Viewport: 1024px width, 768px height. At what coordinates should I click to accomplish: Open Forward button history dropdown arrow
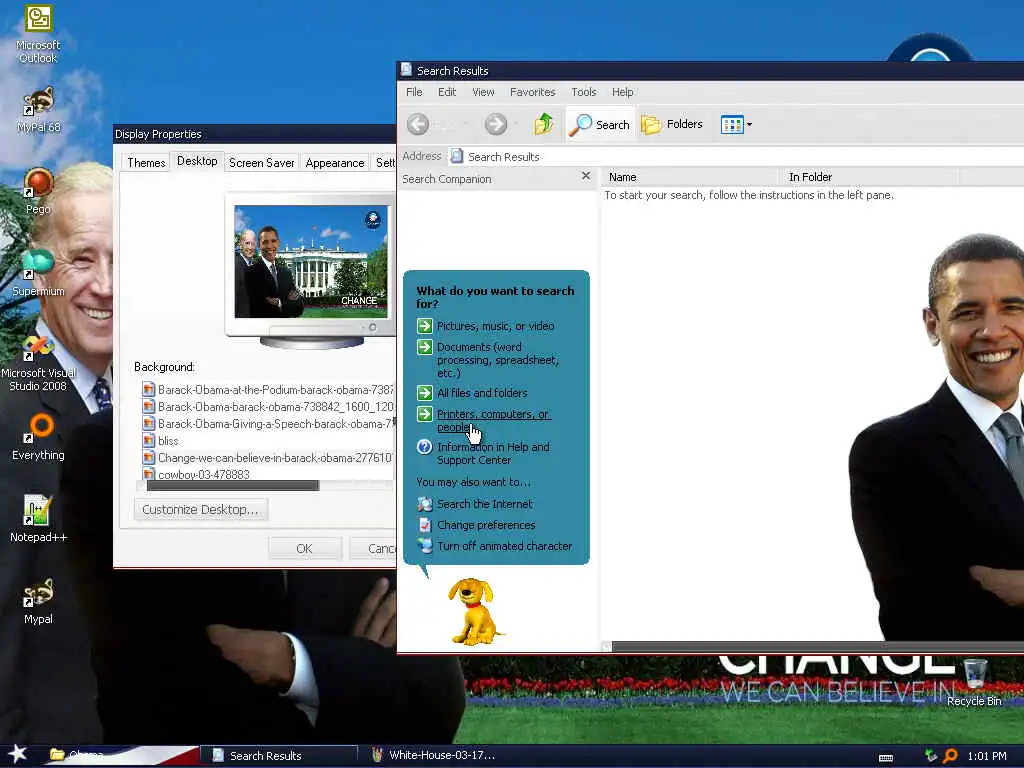(x=516, y=124)
